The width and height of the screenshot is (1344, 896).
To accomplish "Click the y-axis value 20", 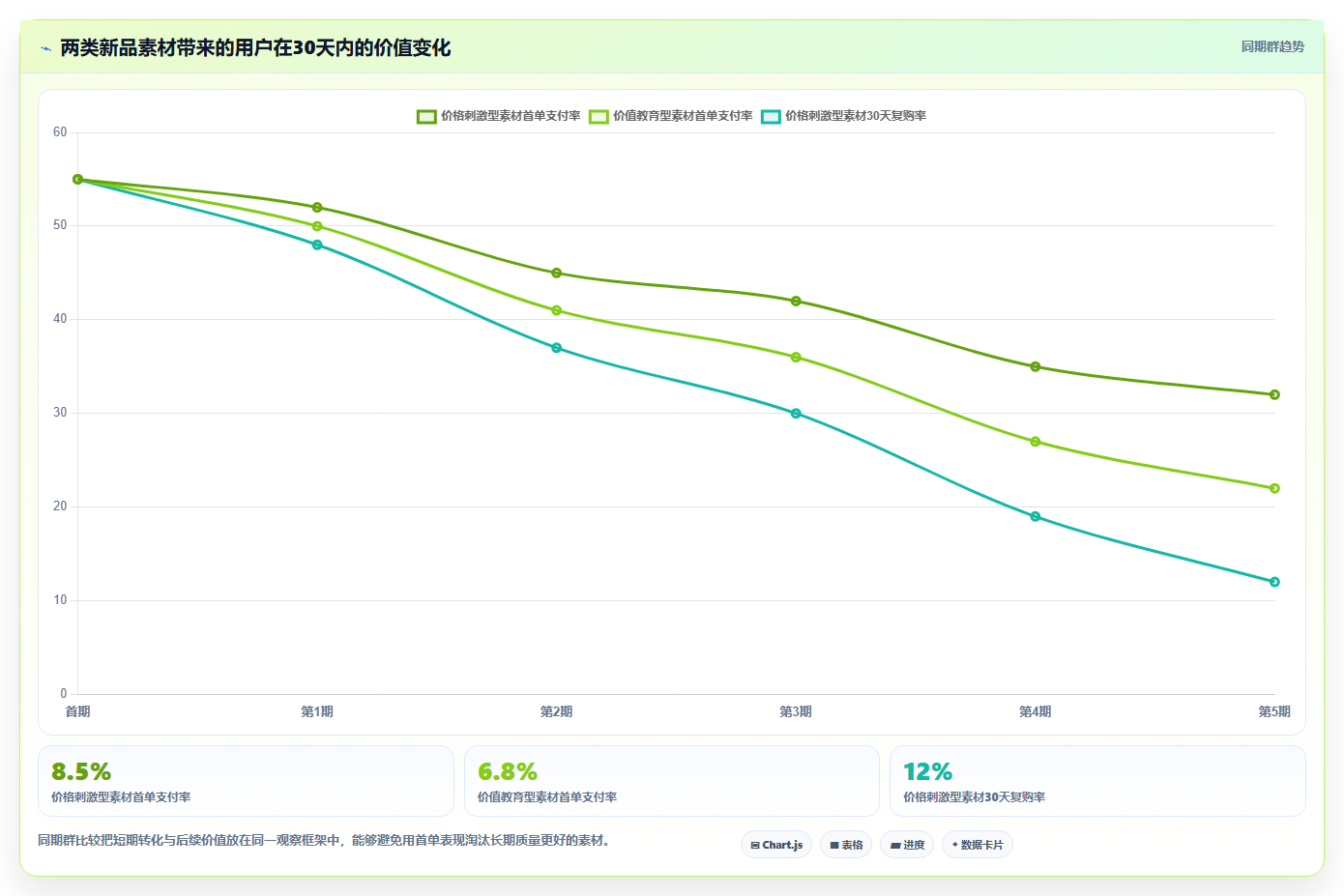I will pyautogui.click(x=60, y=506).
